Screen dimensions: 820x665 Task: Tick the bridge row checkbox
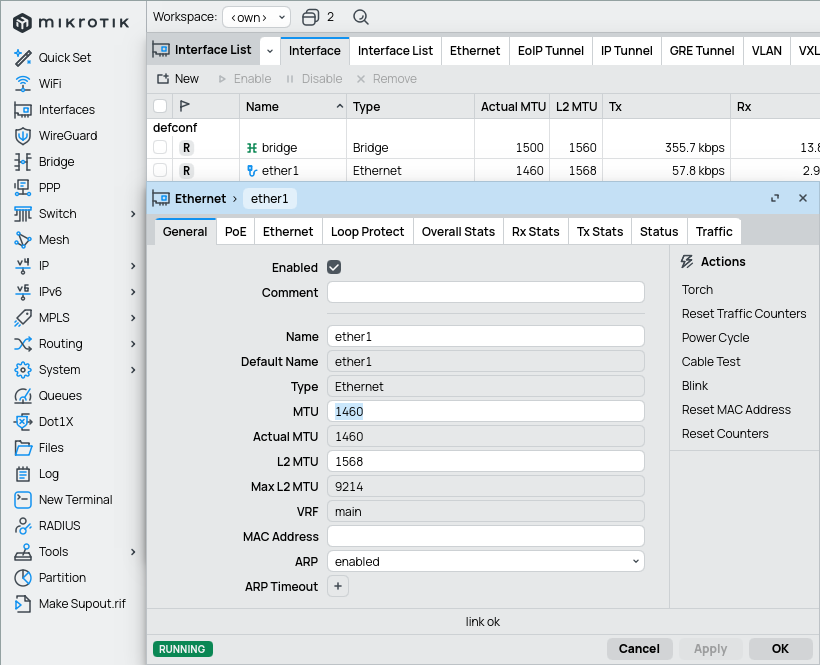[160, 148]
